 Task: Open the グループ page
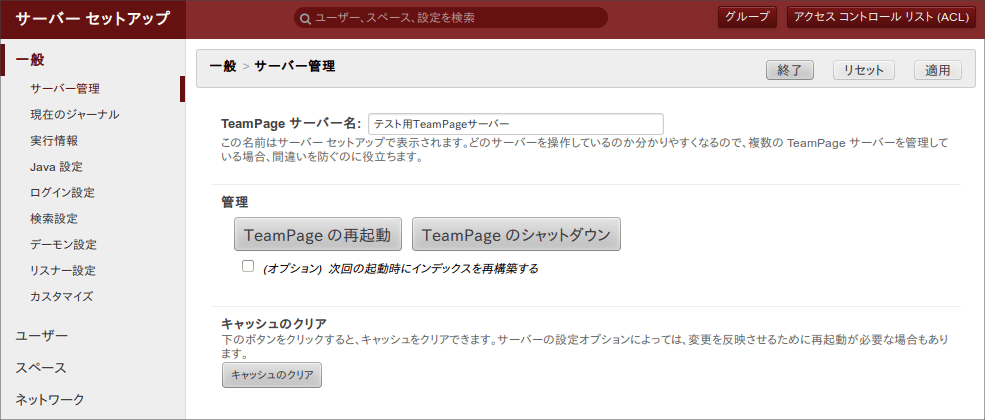(748, 17)
